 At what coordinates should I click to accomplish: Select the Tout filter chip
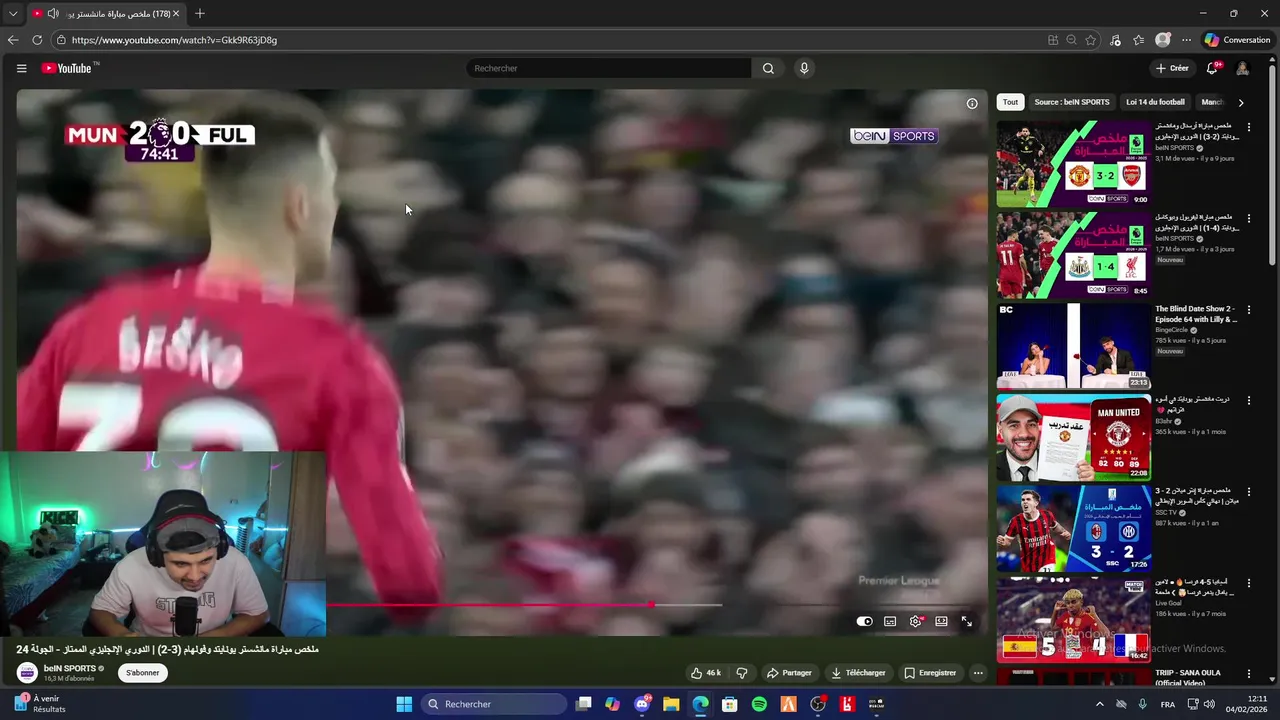click(1010, 102)
